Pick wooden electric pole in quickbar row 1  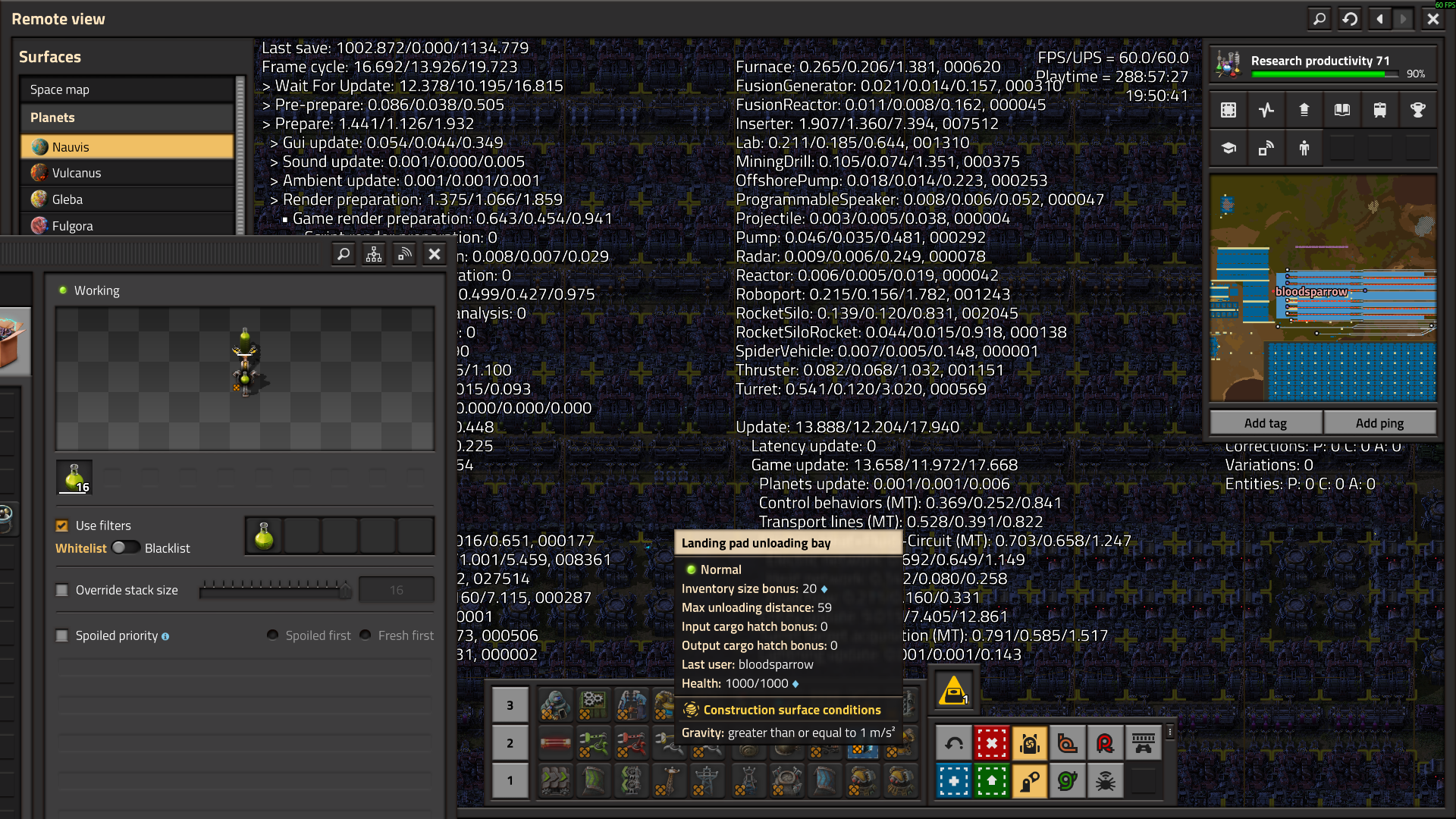click(x=669, y=781)
